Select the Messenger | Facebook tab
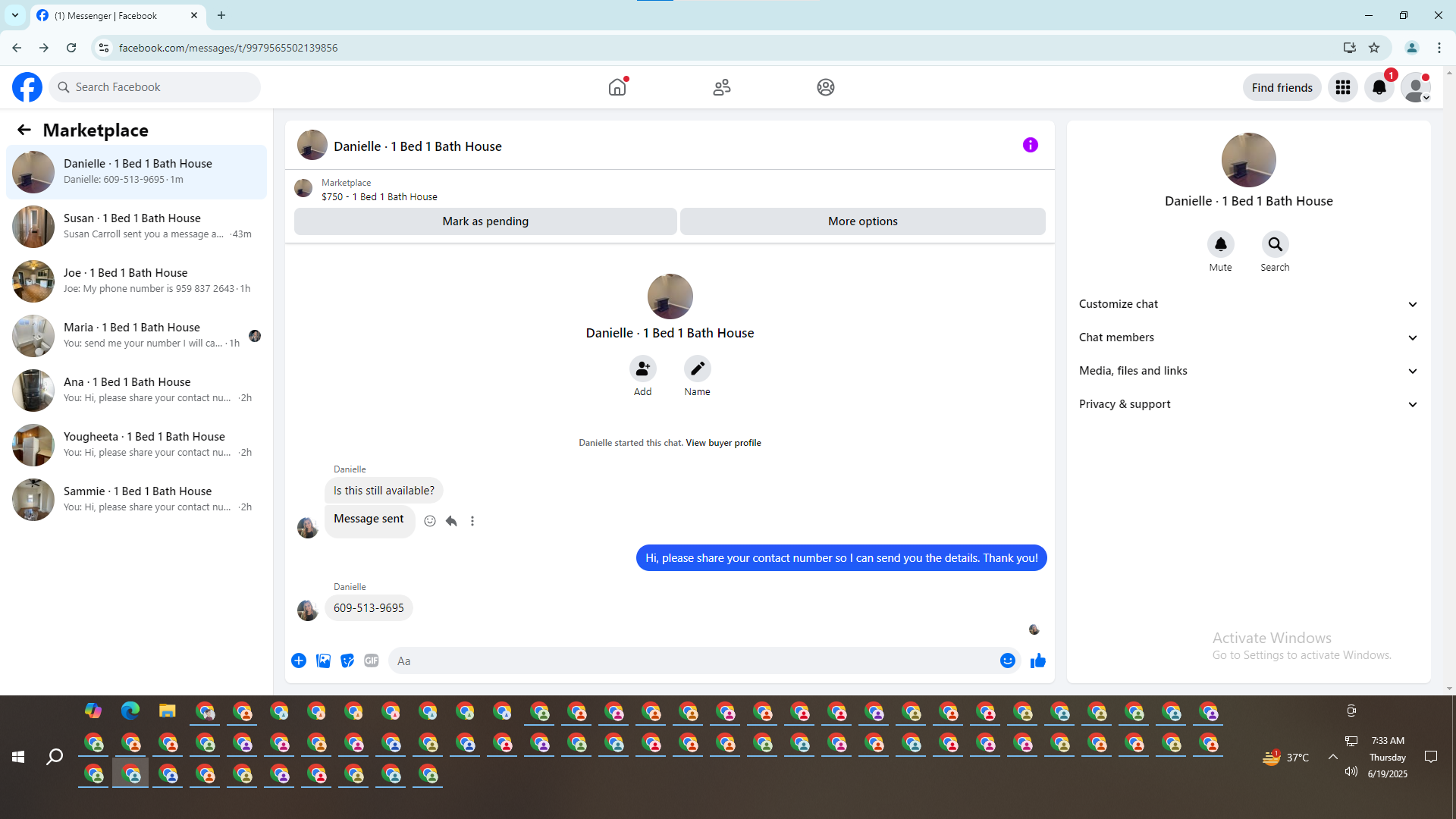This screenshot has width=1456, height=819. point(118,15)
